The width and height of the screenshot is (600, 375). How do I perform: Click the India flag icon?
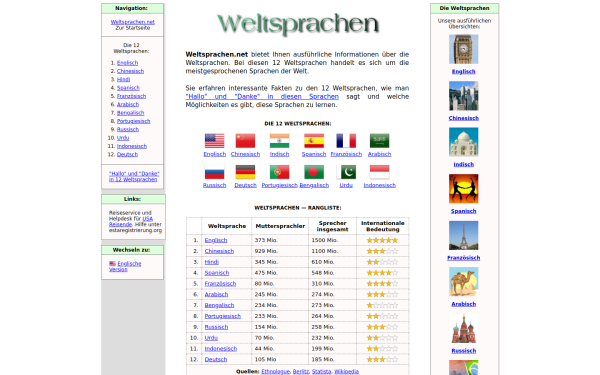[x=279, y=140]
